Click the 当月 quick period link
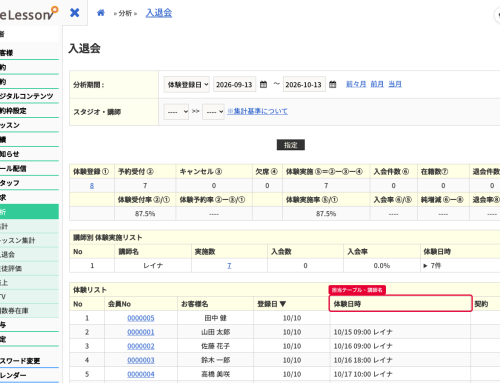 [395, 84]
